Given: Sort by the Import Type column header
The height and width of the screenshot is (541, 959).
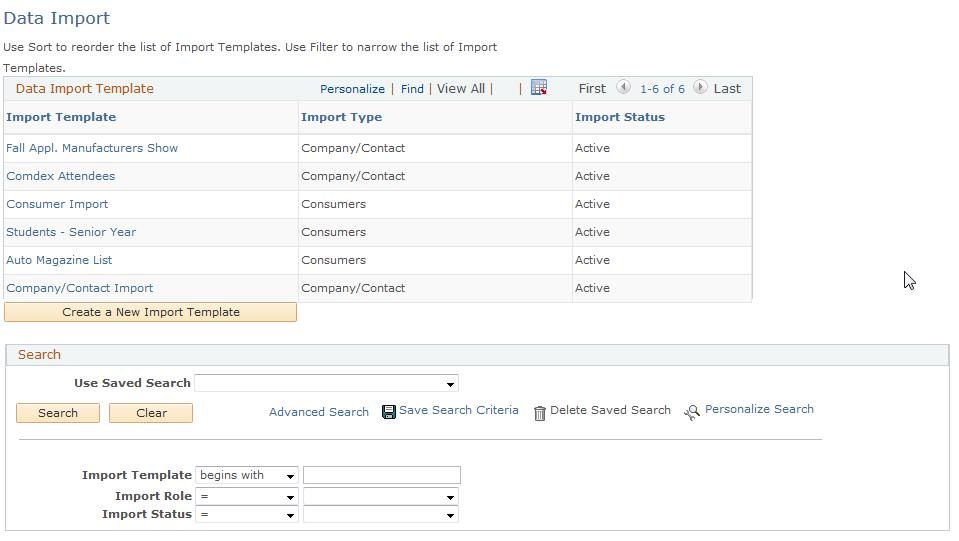Looking at the screenshot, I should coord(341,117).
